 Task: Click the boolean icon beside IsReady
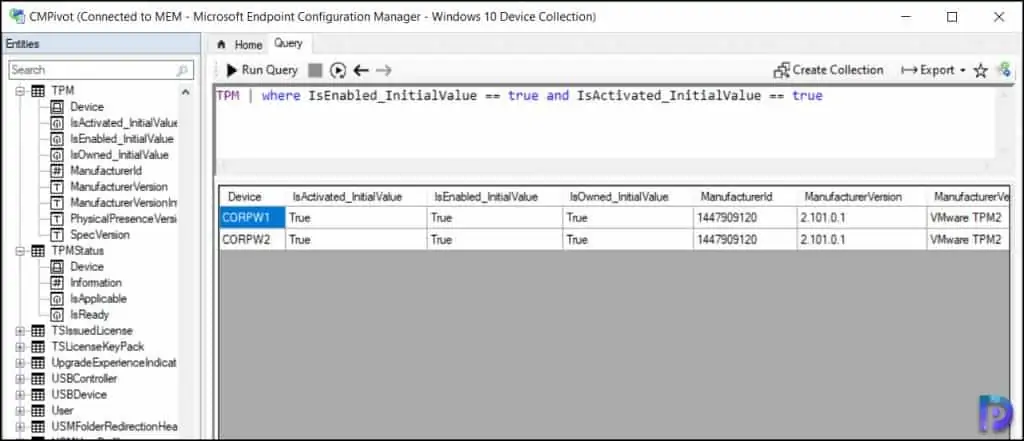click(x=57, y=315)
